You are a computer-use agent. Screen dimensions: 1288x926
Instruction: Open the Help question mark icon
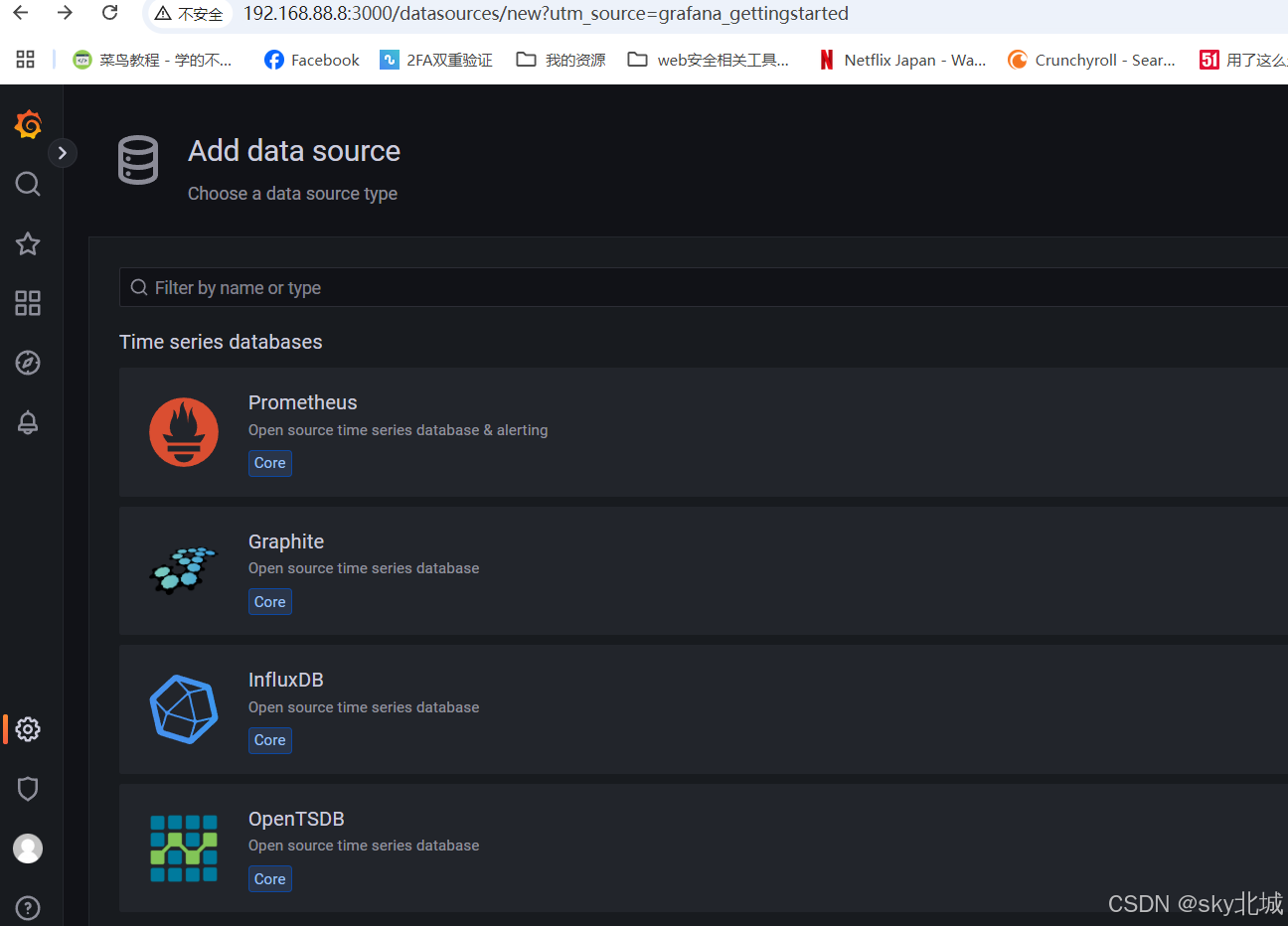point(28,908)
